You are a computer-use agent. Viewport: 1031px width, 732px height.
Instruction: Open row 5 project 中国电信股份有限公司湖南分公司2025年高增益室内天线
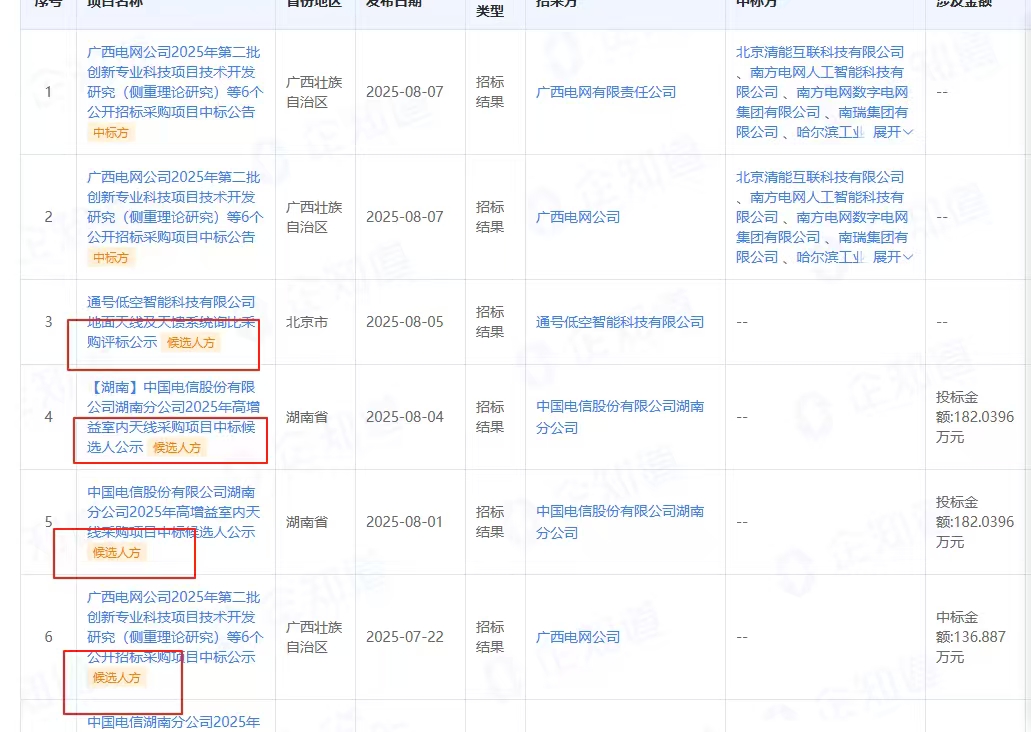174,512
